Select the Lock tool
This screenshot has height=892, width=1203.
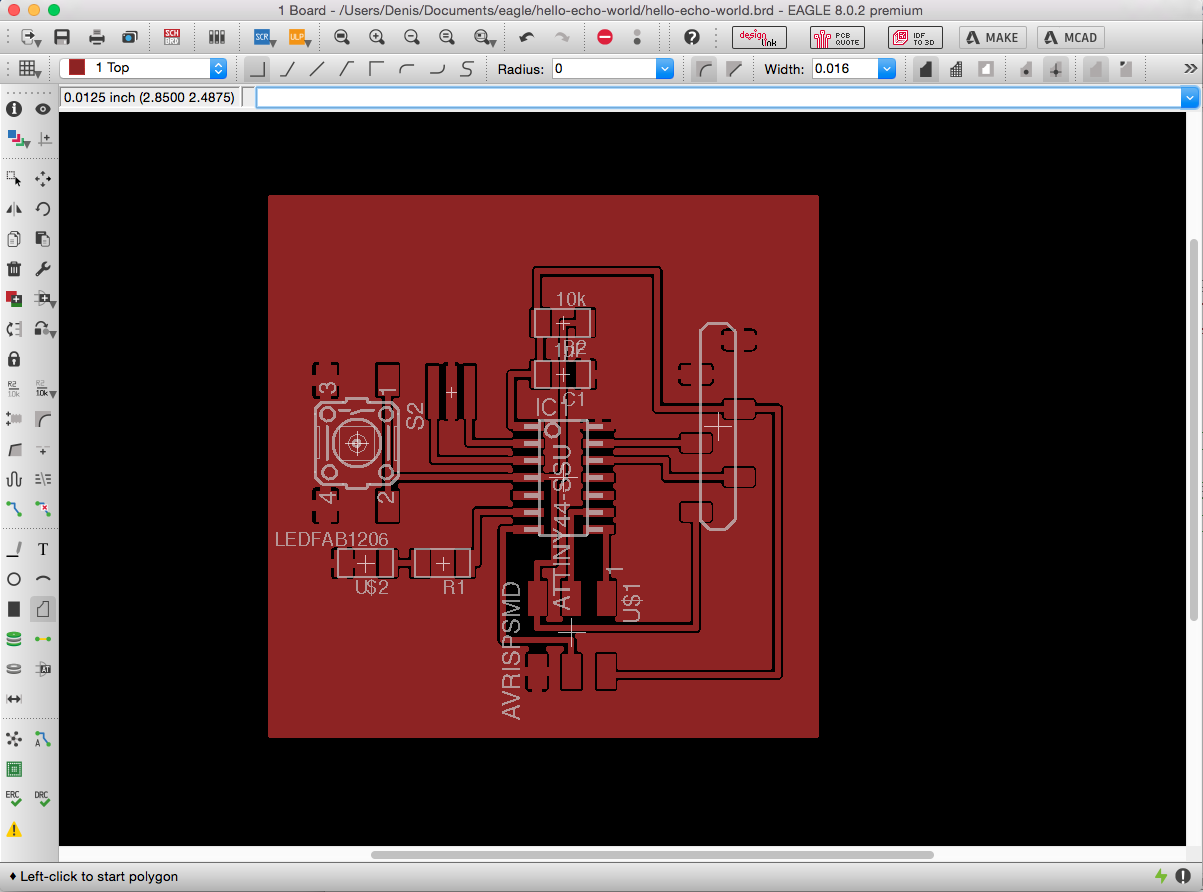tap(14, 358)
